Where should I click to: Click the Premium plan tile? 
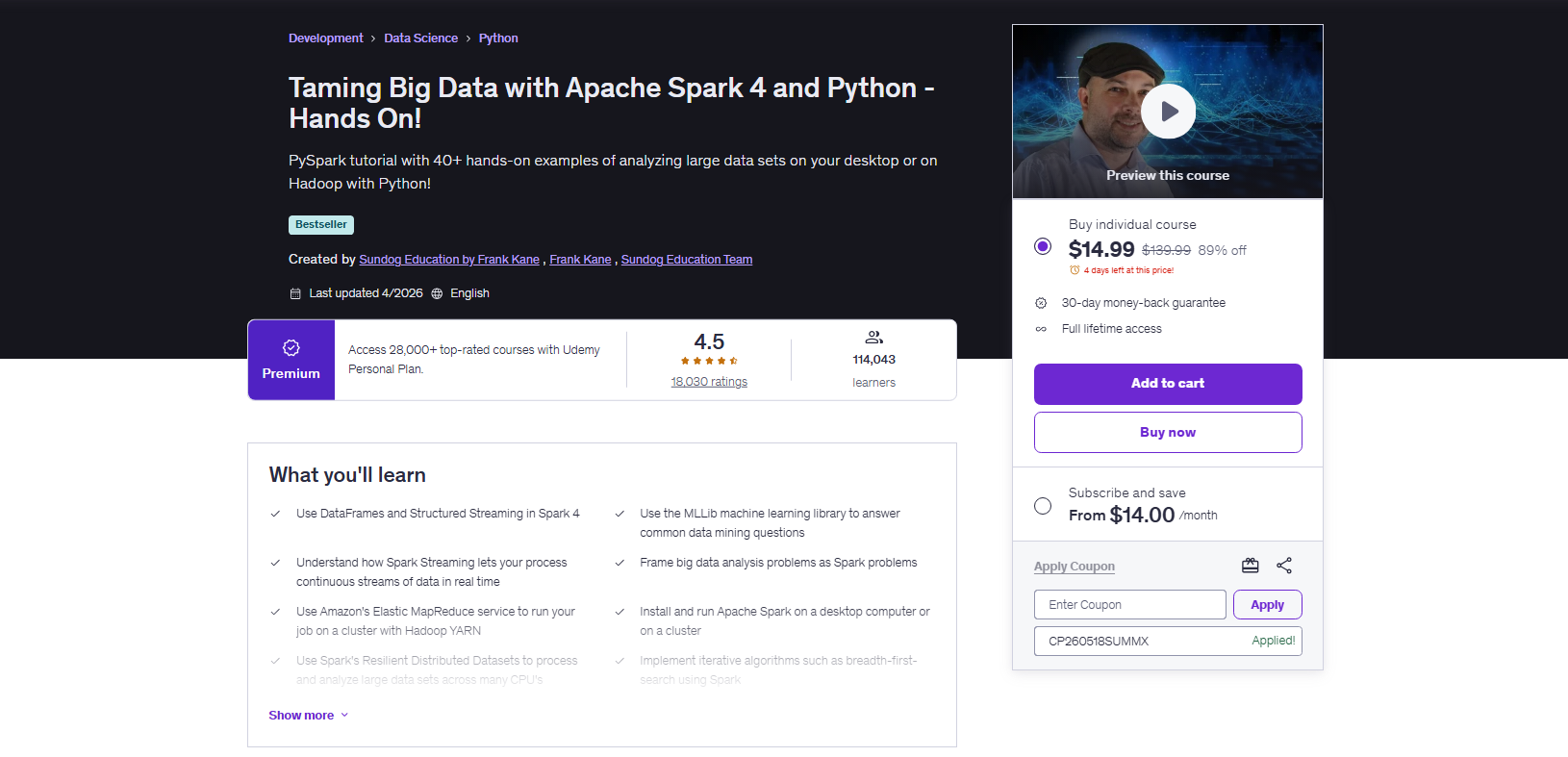point(291,360)
